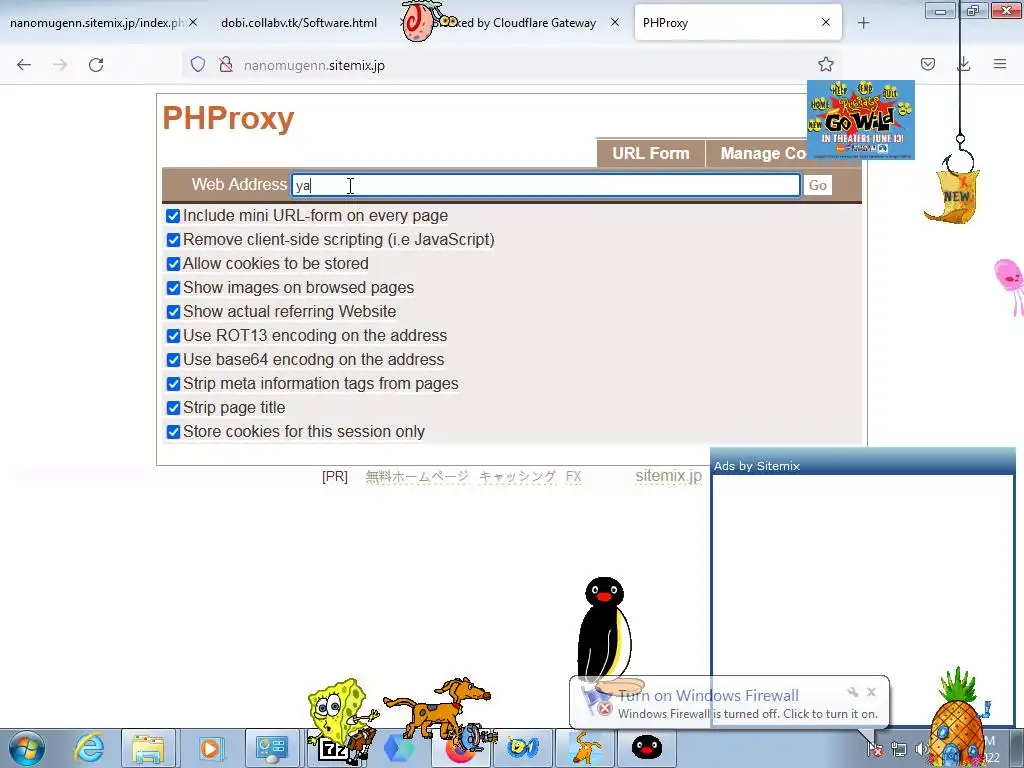Open blue gem app taskbar icon
The height and width of the screenshot is (768, 1024).
(398, 748)
